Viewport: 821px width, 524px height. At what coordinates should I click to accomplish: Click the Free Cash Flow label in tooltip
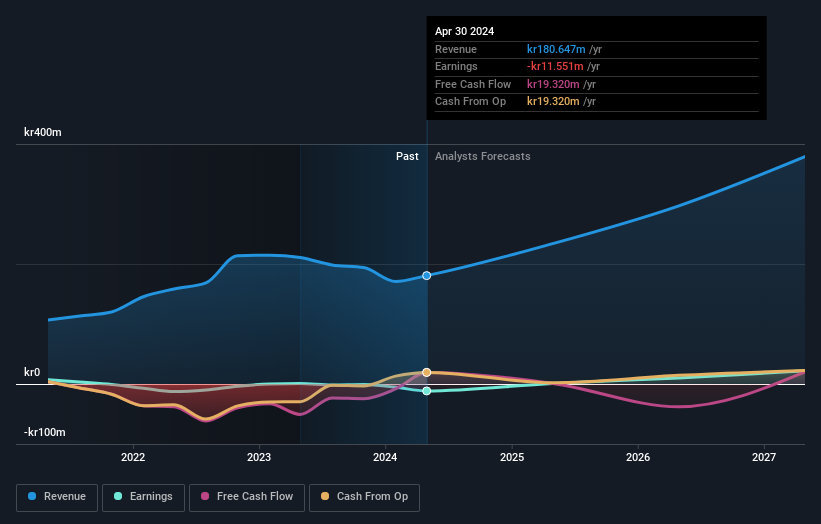click(x=473, y=84)
